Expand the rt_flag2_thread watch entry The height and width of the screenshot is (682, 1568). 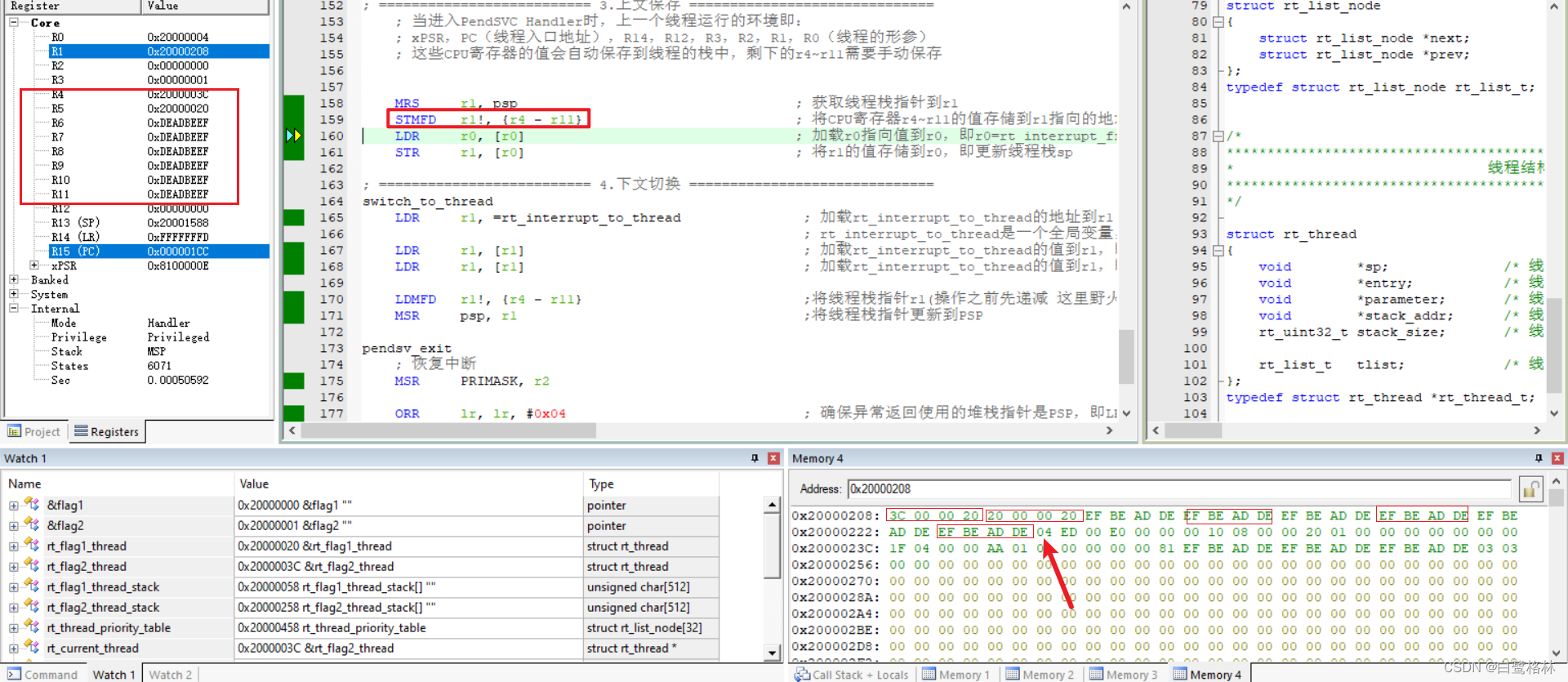point(13,567)
